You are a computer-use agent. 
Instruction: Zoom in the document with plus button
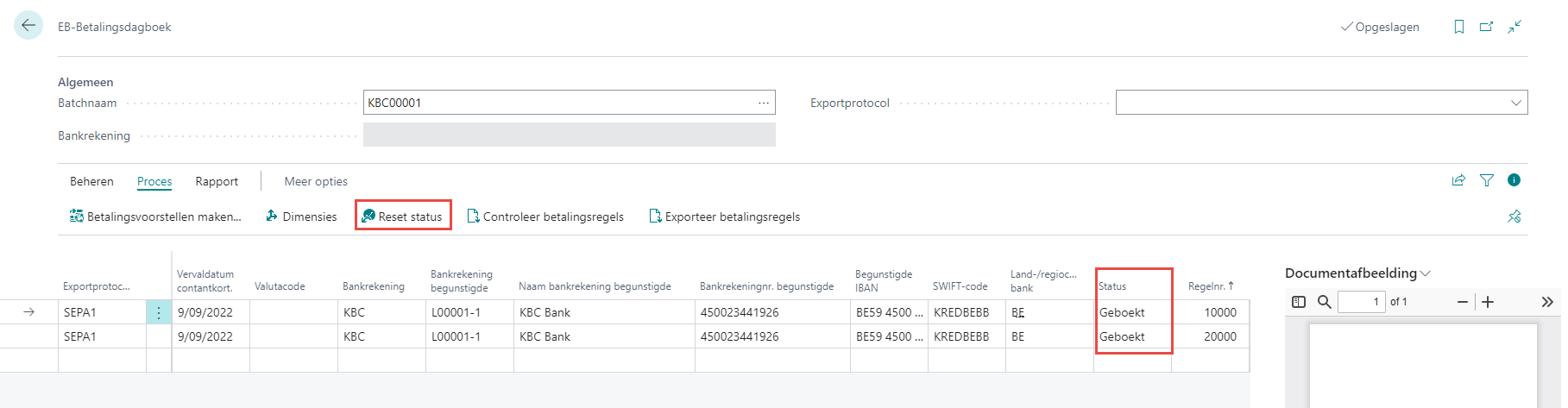point(1488,302)
